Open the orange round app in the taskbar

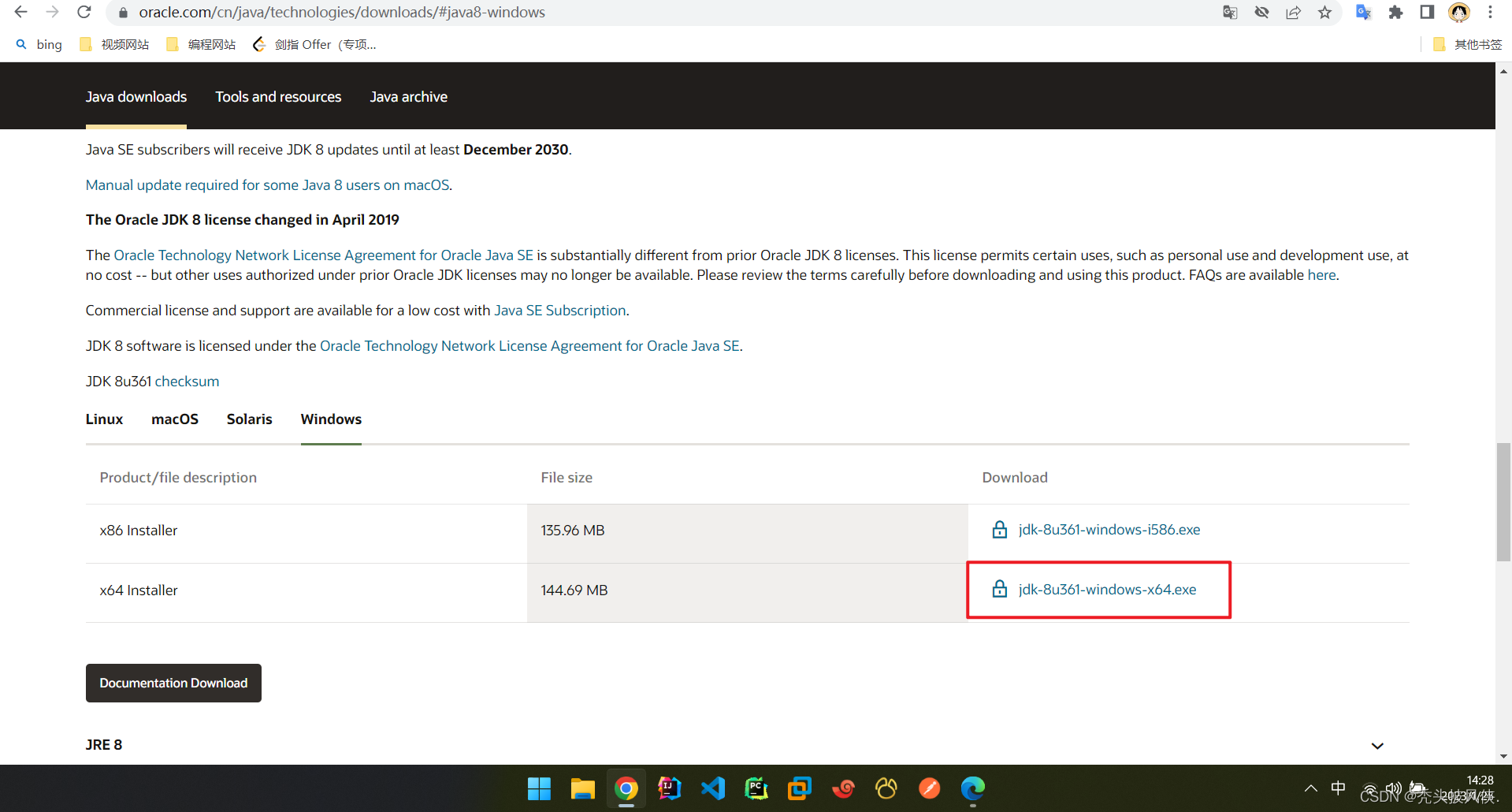(930, 788)
